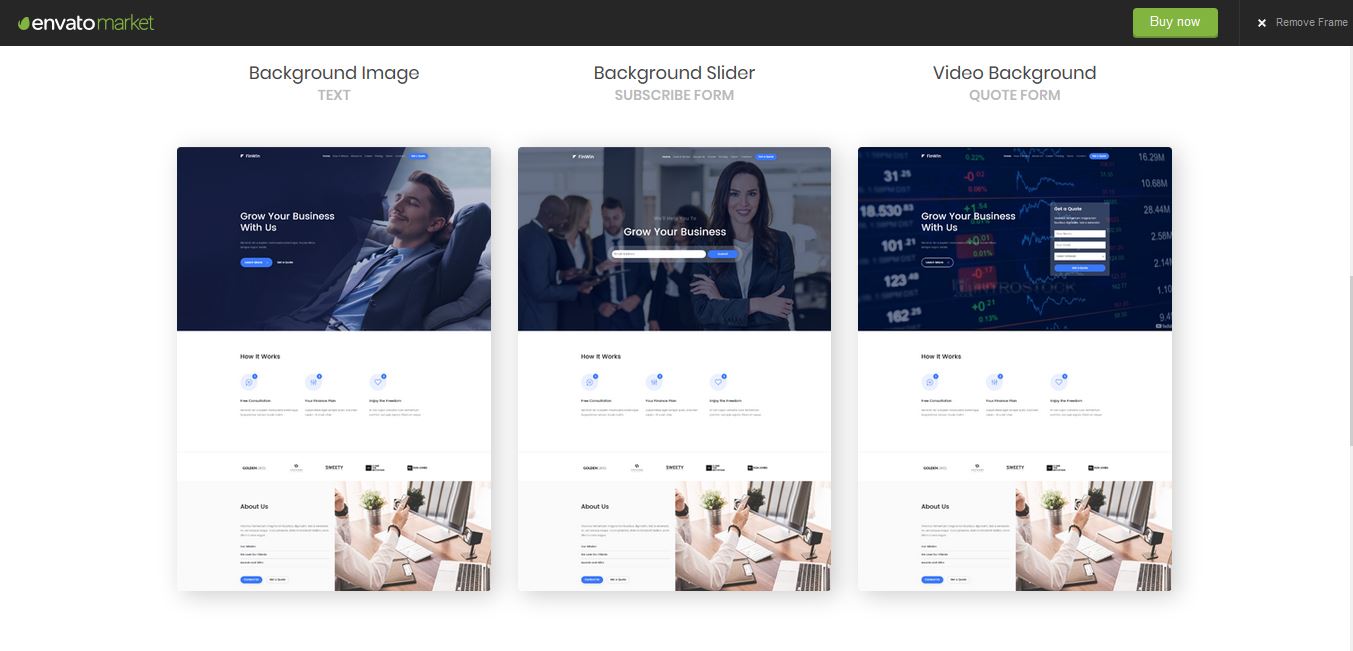1353x651 pixels.
Task: Click Free Consultation icon in Background Image preview
Action: pos(249,382)
